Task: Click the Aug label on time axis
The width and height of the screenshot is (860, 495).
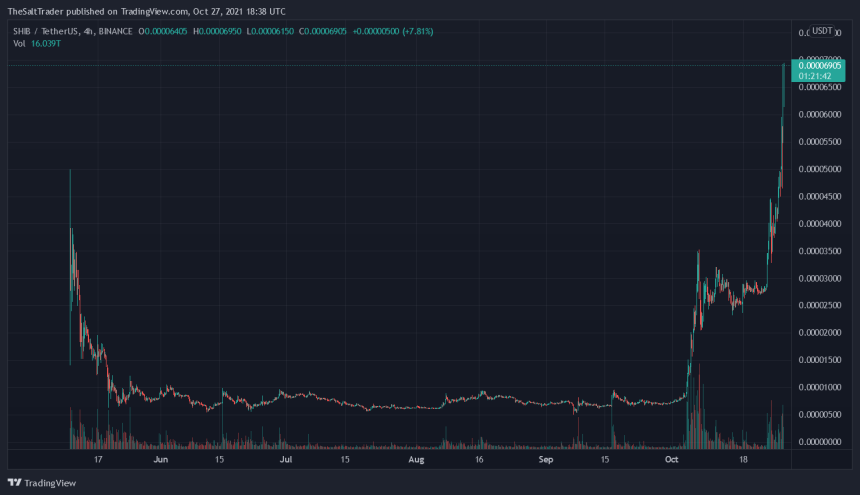Action: [x=417, y=460]
